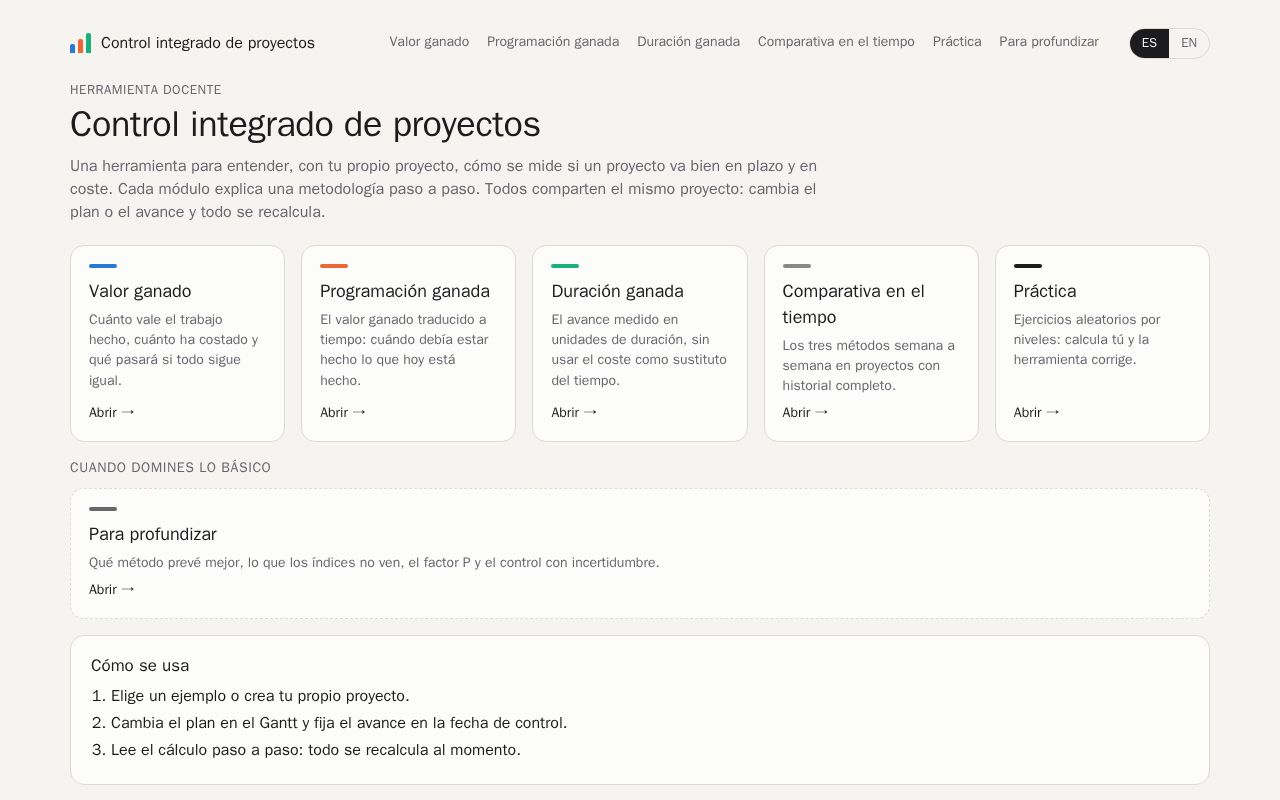1280x800 pixels.
Task: Click the HERRAMIENTA DOCENTE label
Action: coord(146,89)
